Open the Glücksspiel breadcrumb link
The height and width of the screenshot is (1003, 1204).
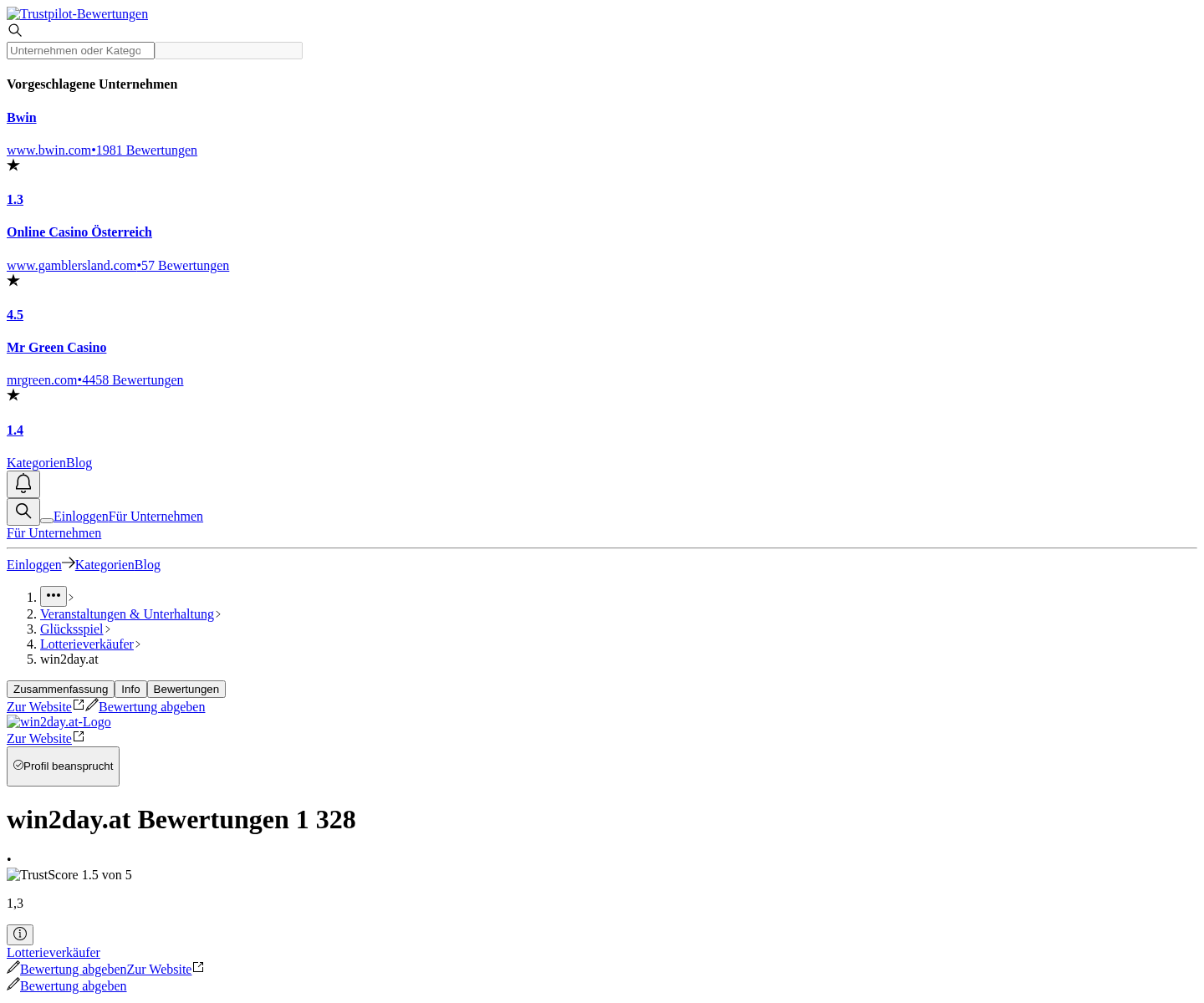pos(72,629)
